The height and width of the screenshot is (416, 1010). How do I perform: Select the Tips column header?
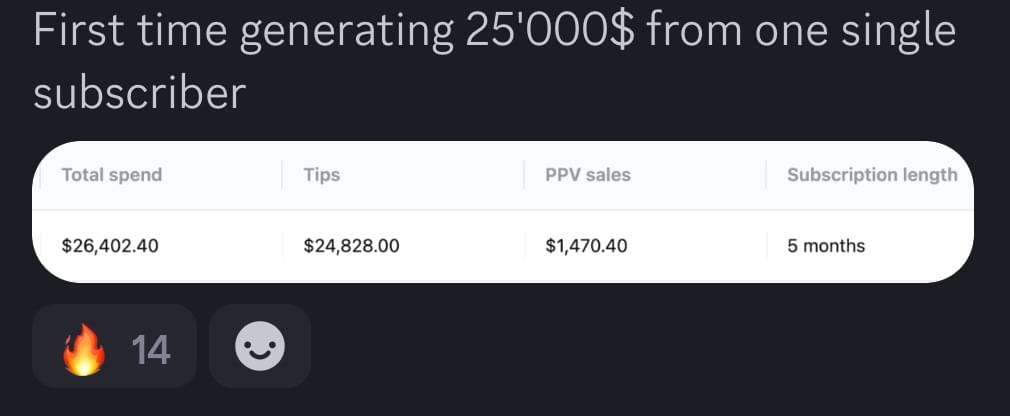[x=322, y=175]
